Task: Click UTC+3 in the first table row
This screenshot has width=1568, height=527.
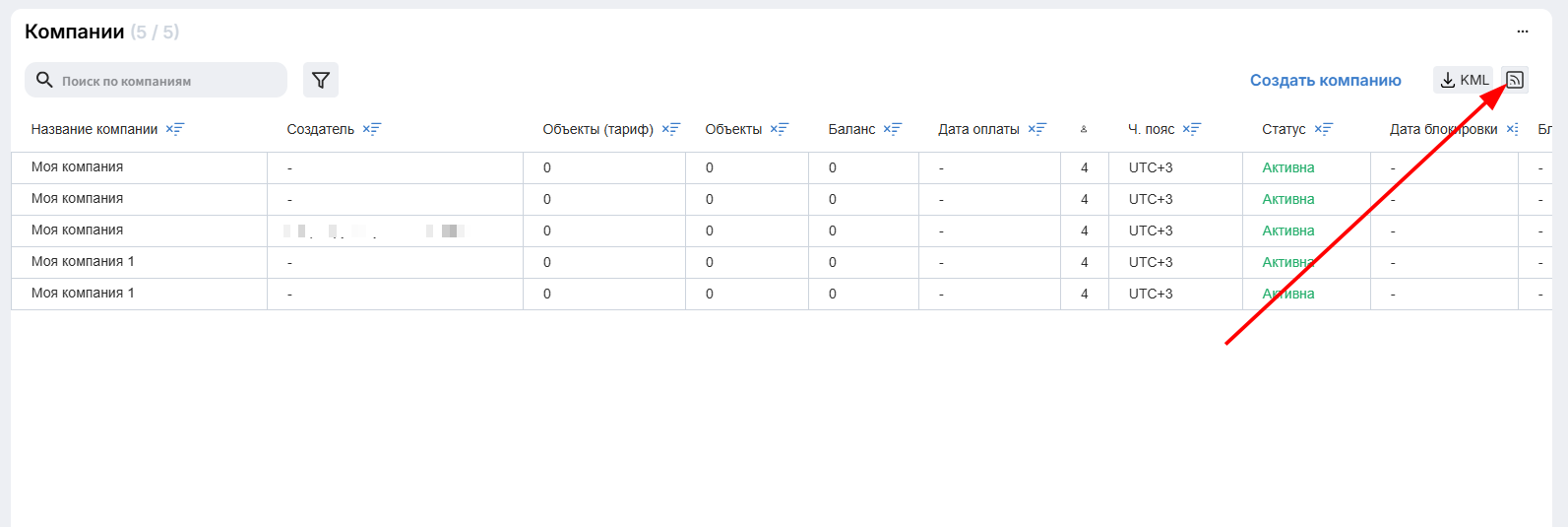Action: click(1151, 167)
